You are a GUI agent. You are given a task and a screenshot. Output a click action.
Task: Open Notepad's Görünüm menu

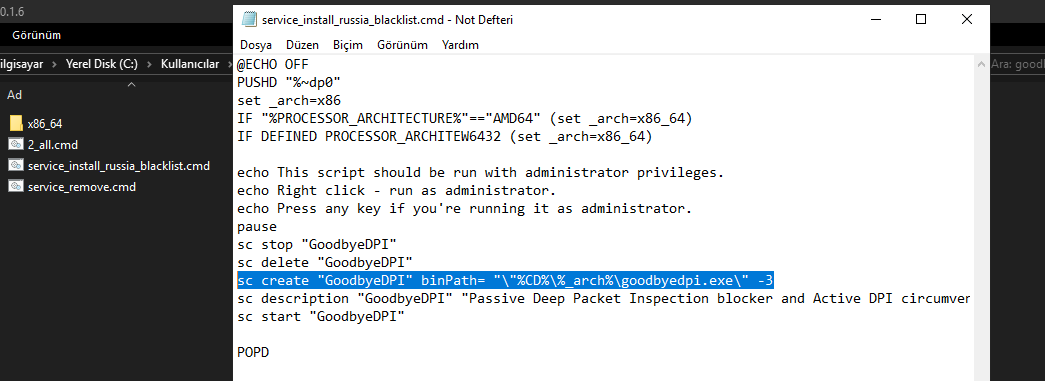point(402,45)
